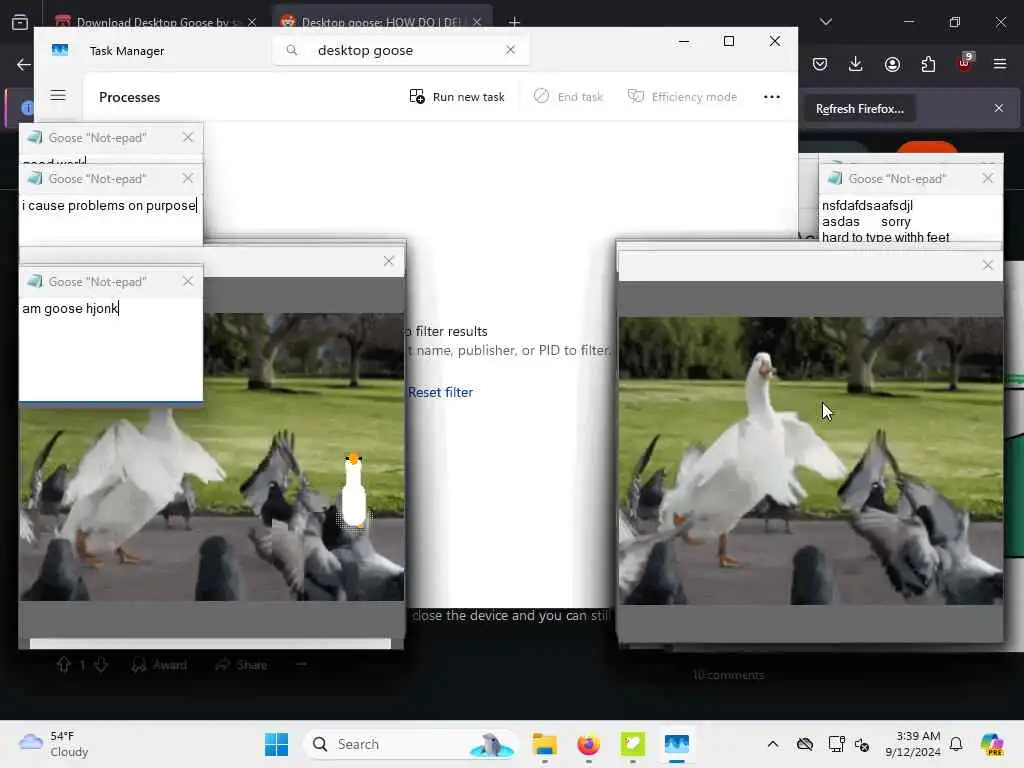This screenshot has width=1024, height=768.
Task: Click the uBlock Origin extension icon
Action: point(965,63)
